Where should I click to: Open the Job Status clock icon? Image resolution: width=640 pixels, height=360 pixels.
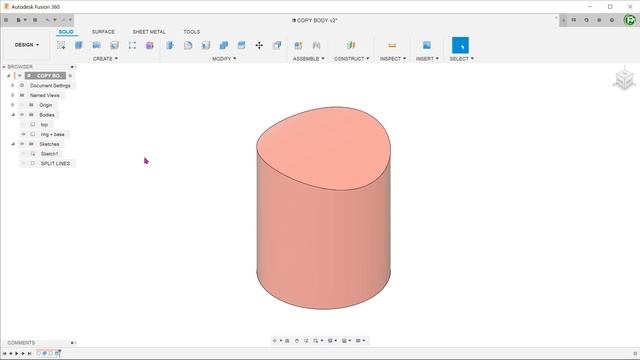point(587,20)
